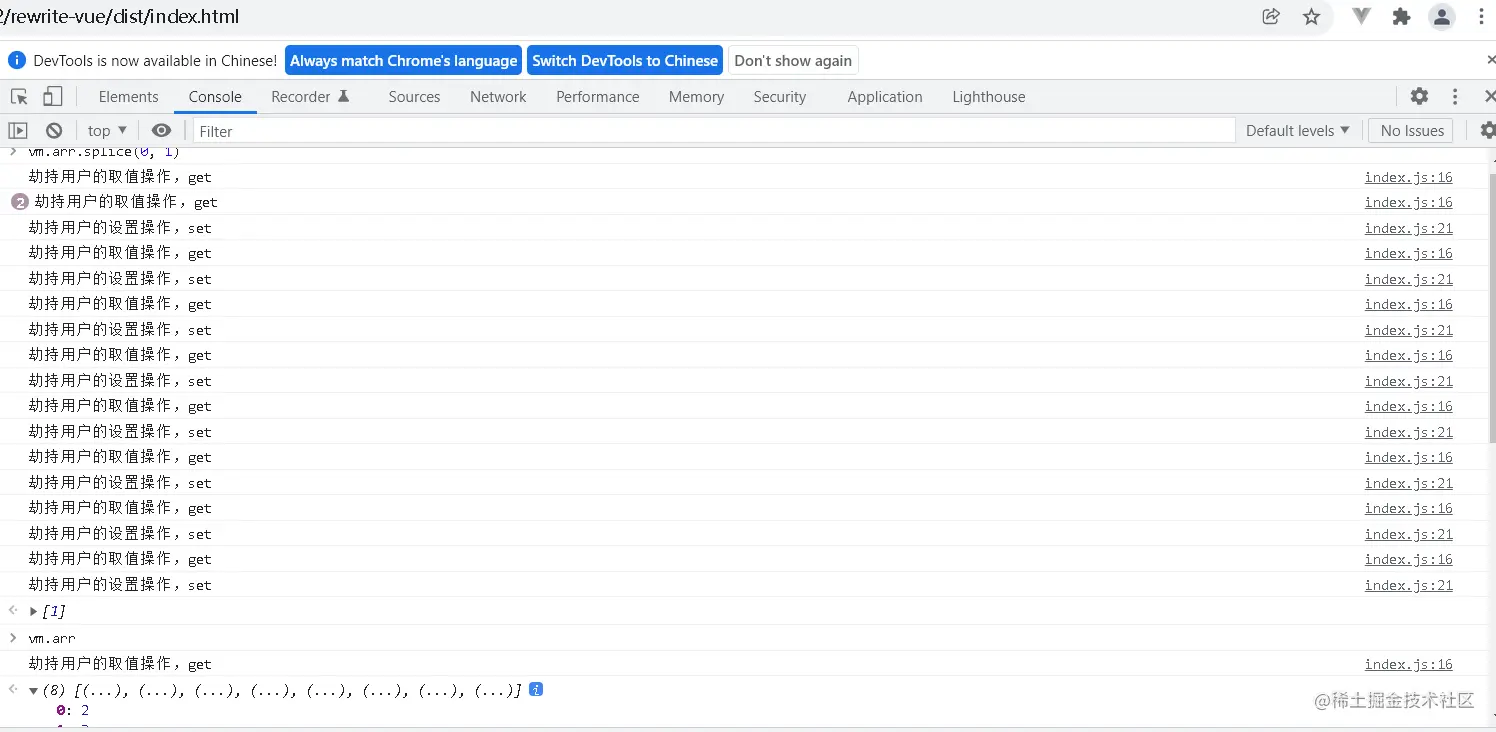Open the Default levels dropdown
The image size is (1496, 732).
click(x=1297, y=130)
